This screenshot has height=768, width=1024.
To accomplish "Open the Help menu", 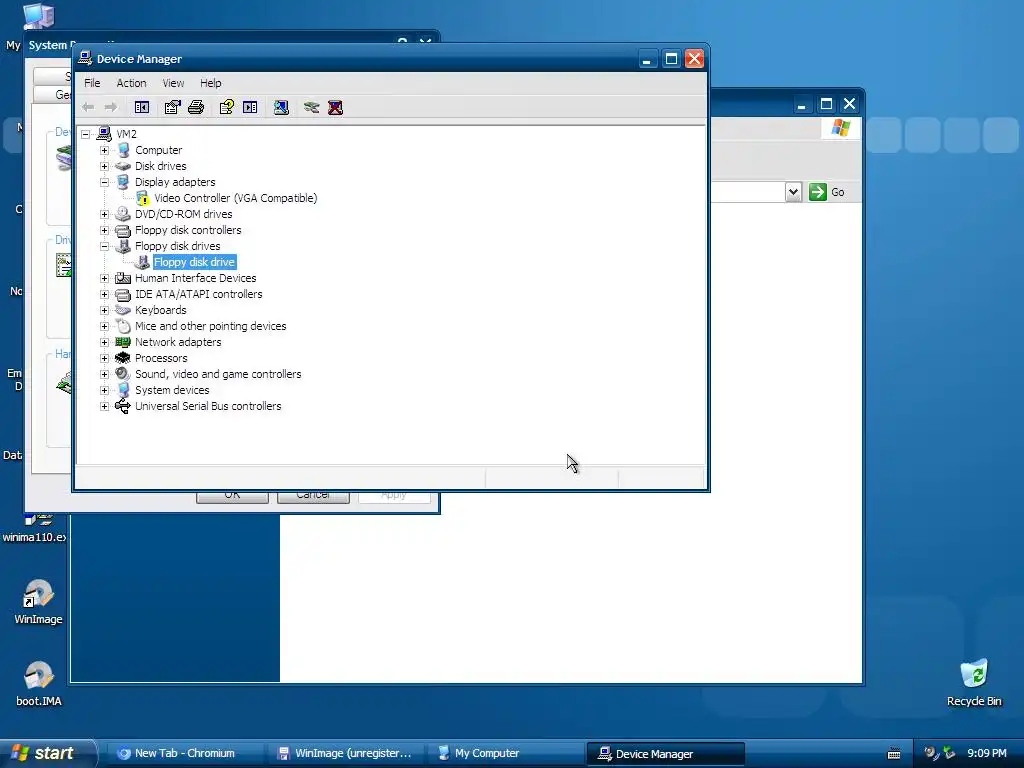I will pyautogui.click(x=210, y=83).
